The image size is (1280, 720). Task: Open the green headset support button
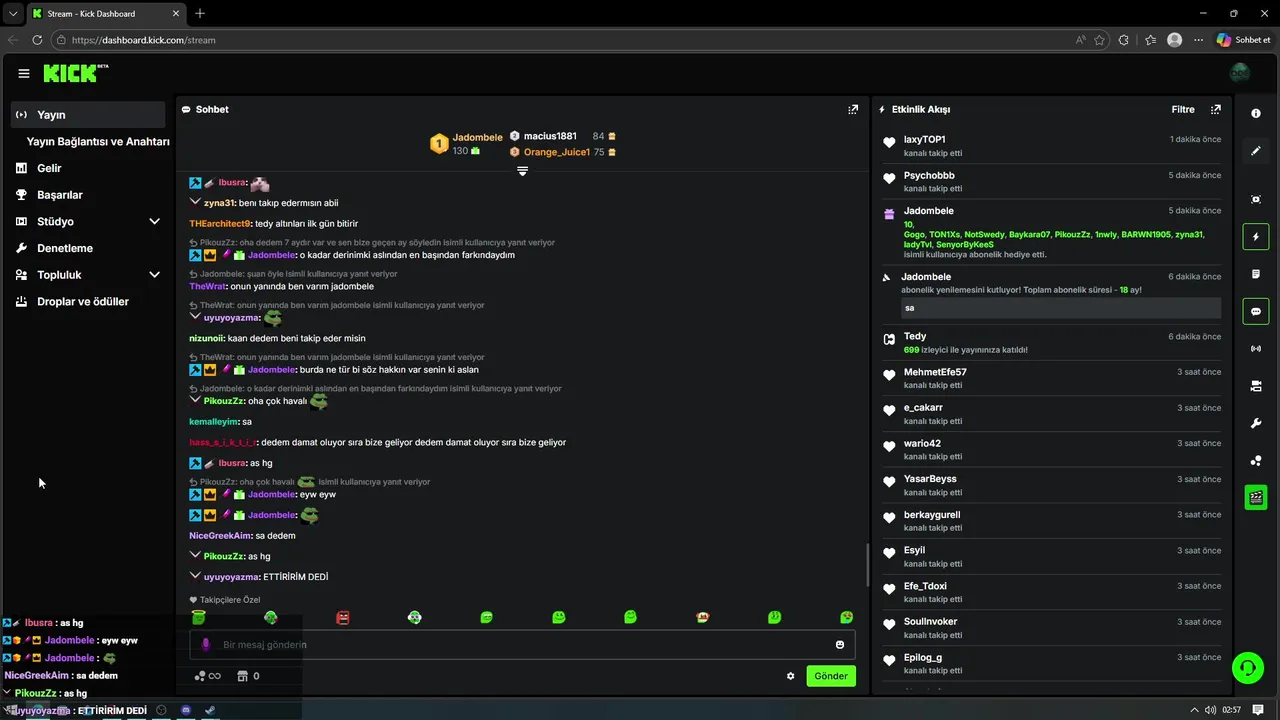[1247, 667]
